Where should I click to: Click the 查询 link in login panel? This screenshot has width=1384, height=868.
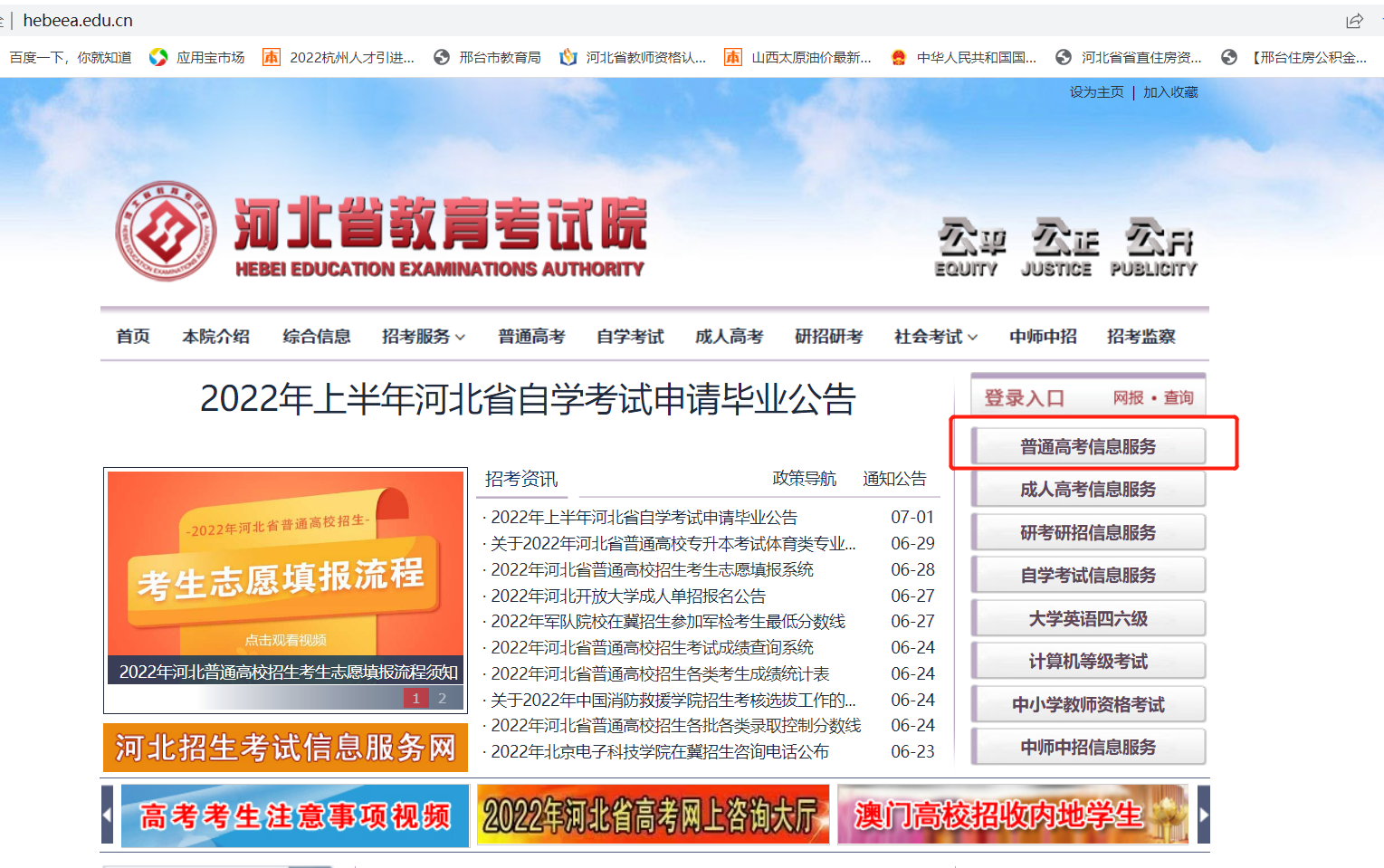pos(1179,398)
